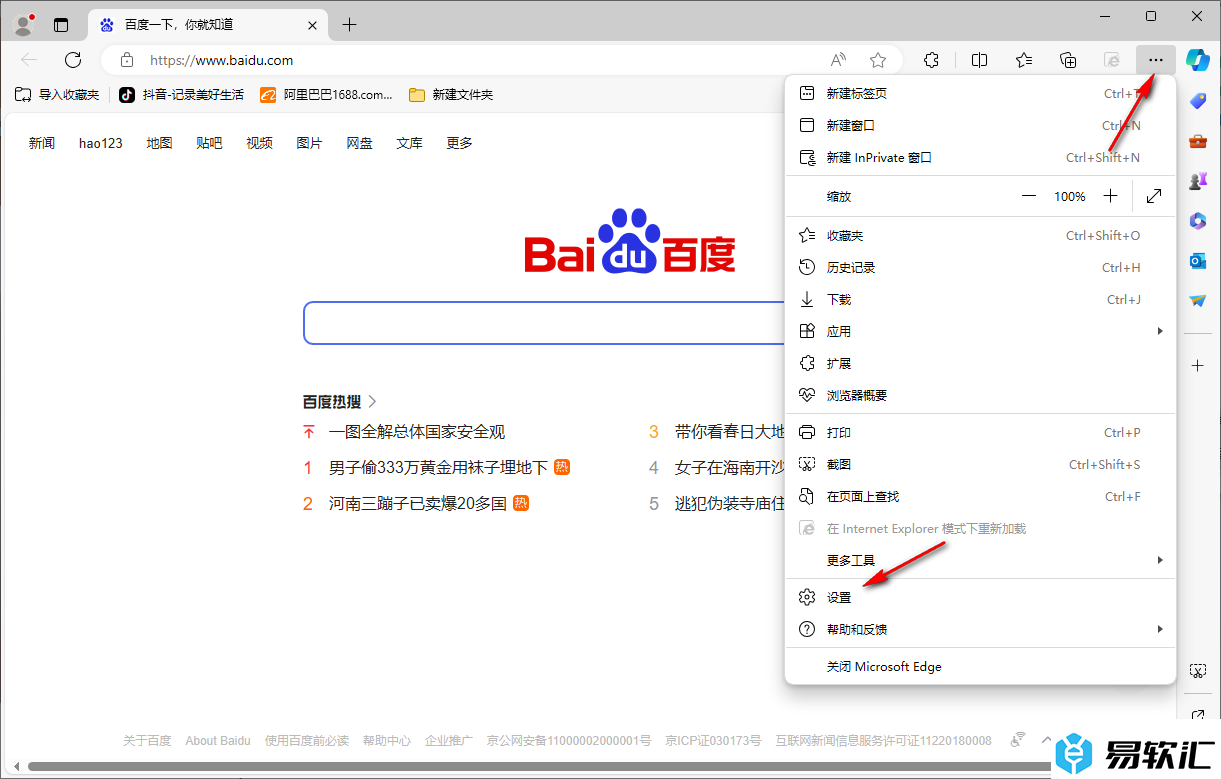
Task: Open hot topic 男子偷333万黄金用袜子埋地下
Action: pyautogui.click(x=438, y=468)
